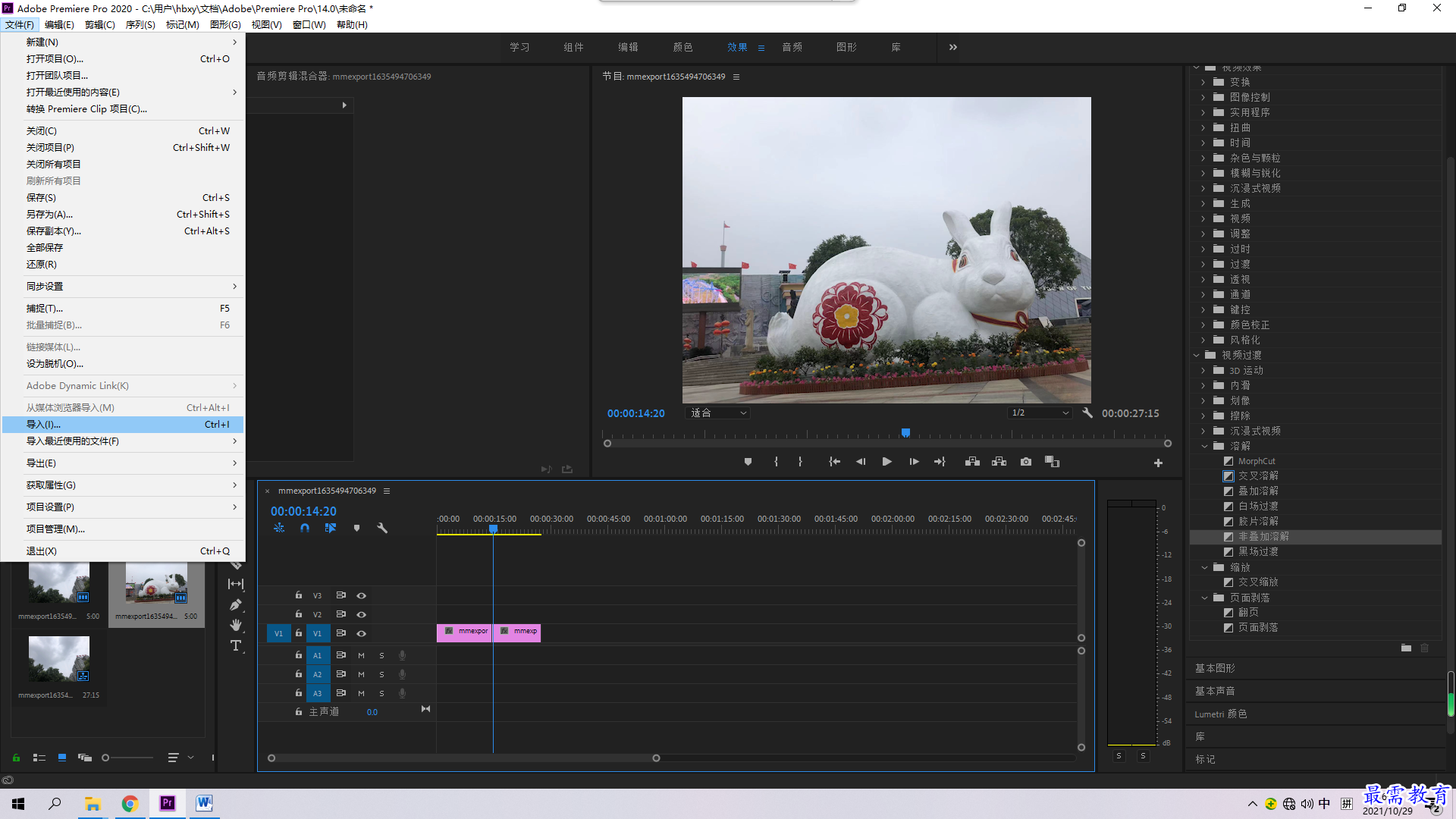The width and height of the screenshot is (1456, 819).
Task: Click the timeline Add Marker icon
Action: 356,528
